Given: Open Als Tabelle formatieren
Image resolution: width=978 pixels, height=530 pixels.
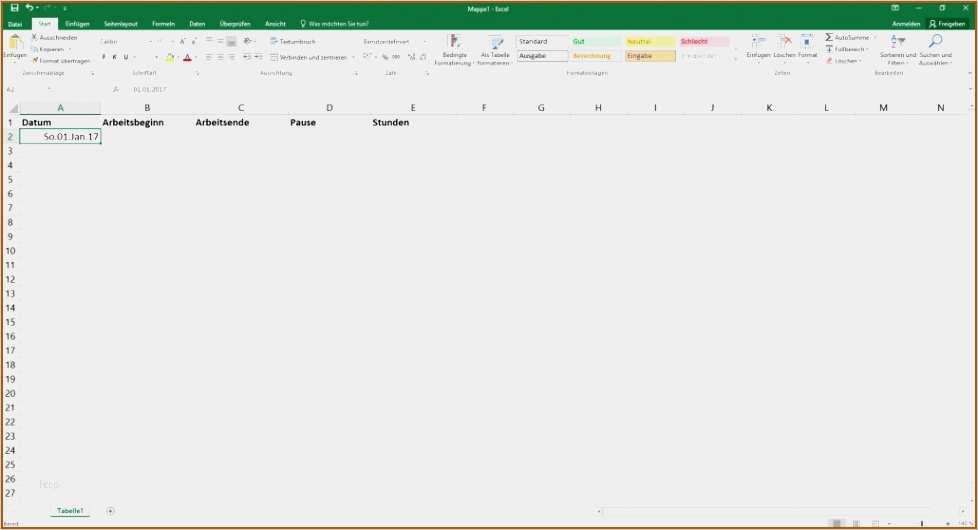Looking at the screenshot, I should 495,50.
